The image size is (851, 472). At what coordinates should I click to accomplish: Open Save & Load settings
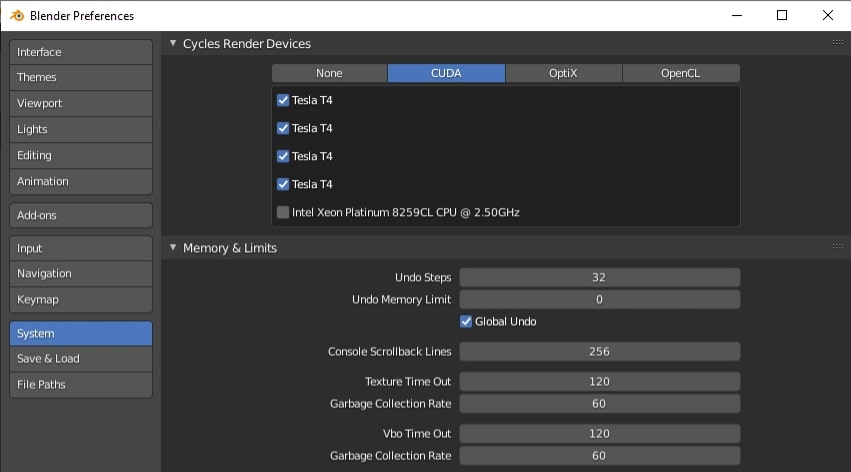pyautogui.click(x=81, y=358)
